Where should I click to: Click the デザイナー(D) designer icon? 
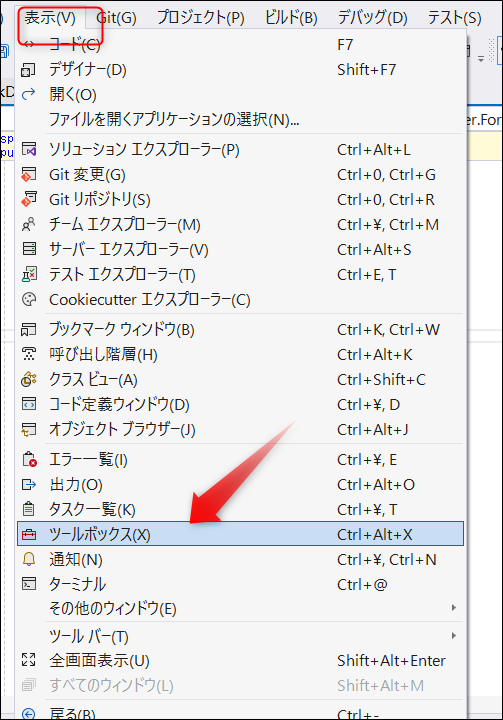28,70
